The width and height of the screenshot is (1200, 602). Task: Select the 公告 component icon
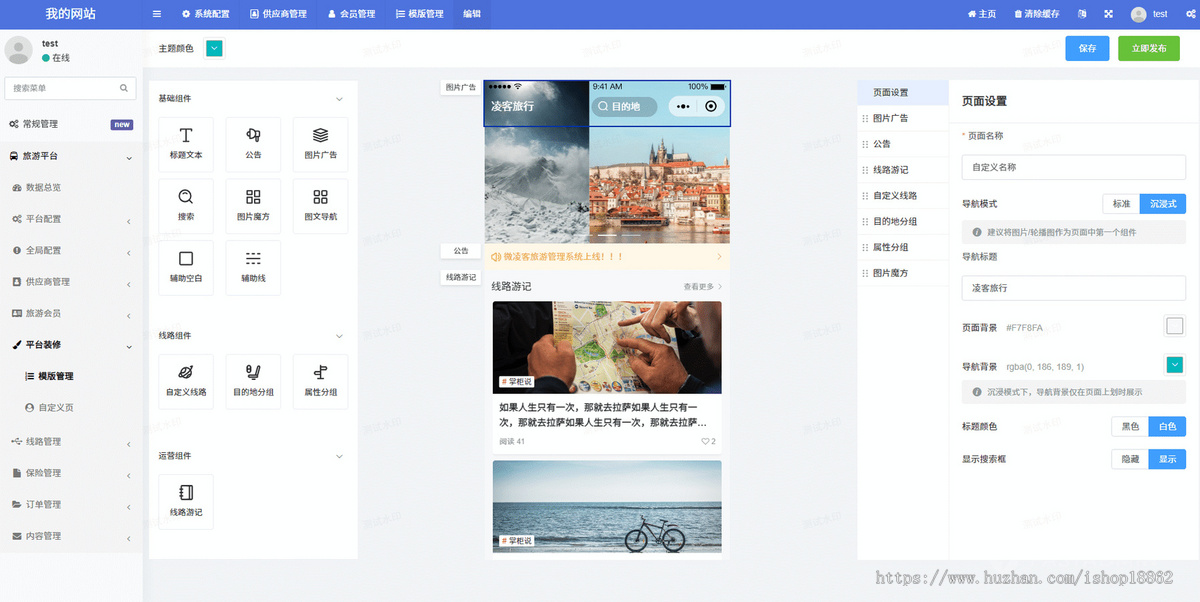point(253,143)
